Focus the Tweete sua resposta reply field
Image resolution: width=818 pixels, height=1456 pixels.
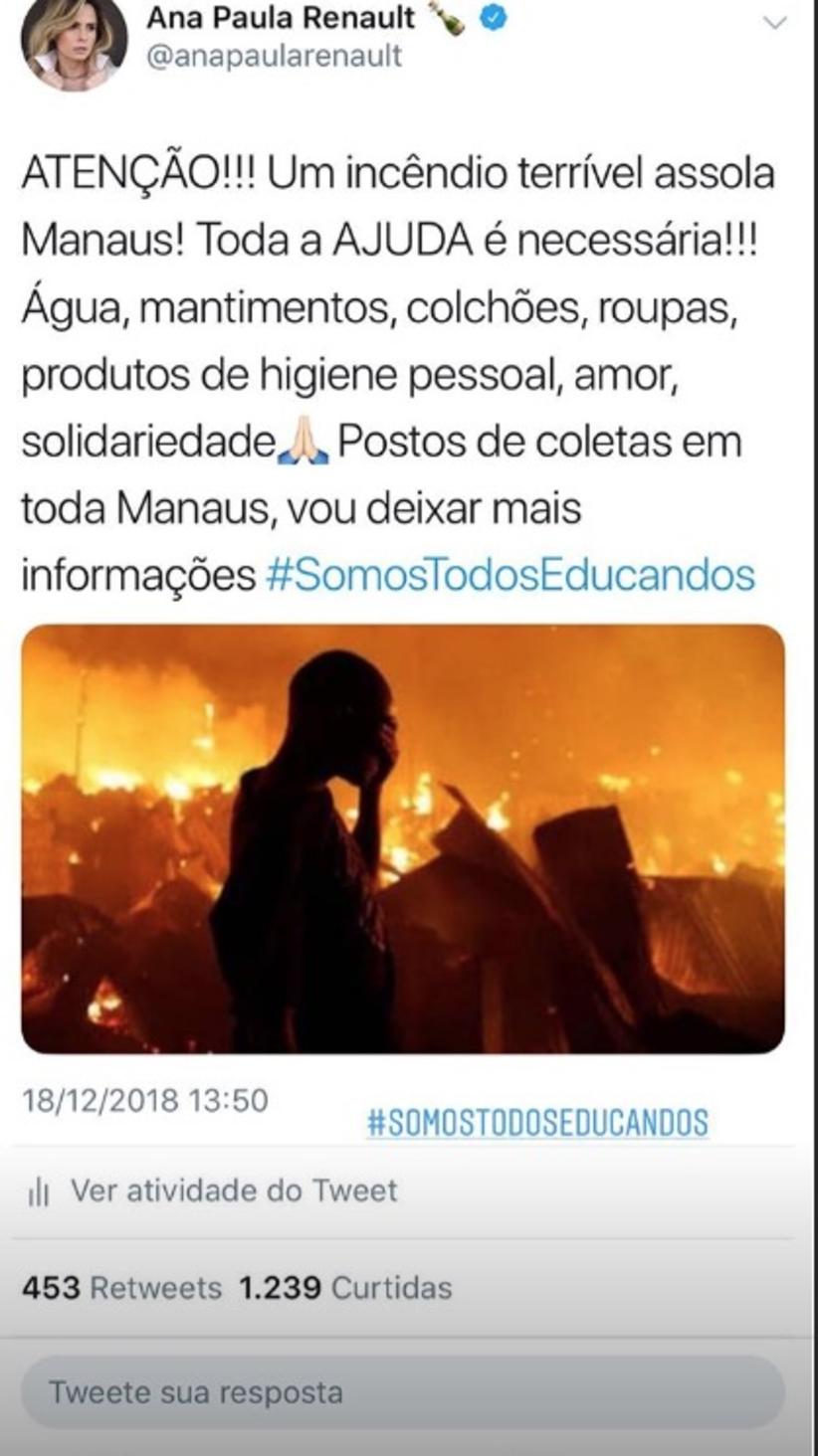[x=403, y=1392]
